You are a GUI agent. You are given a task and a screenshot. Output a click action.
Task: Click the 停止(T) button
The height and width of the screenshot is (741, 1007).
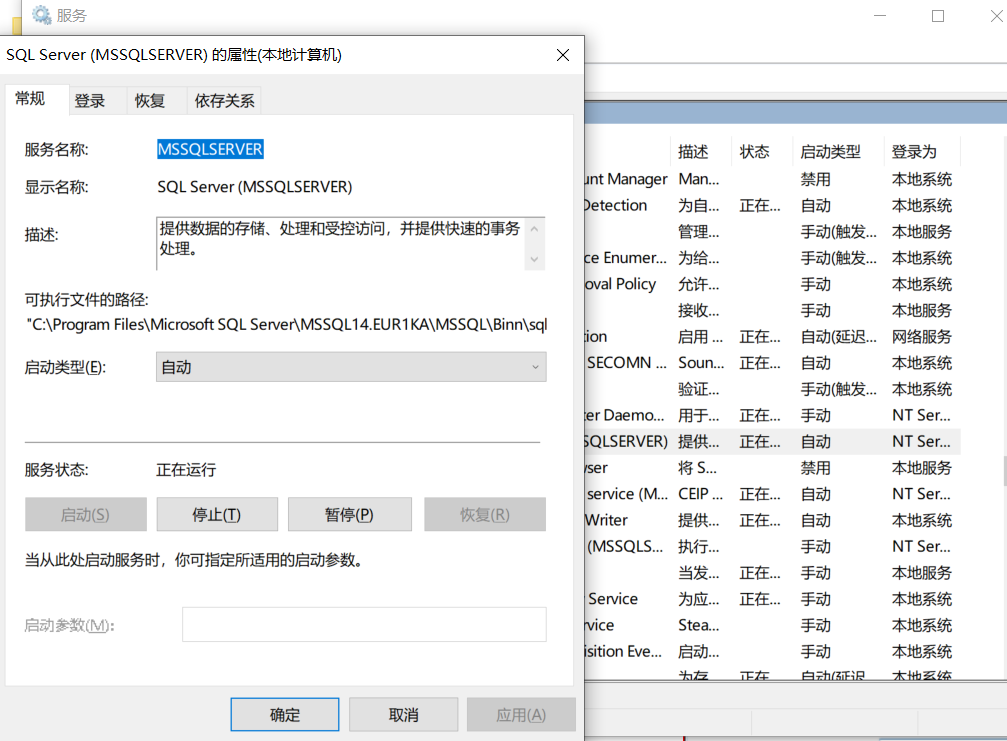pyautogui.click(x=217, y=514)
